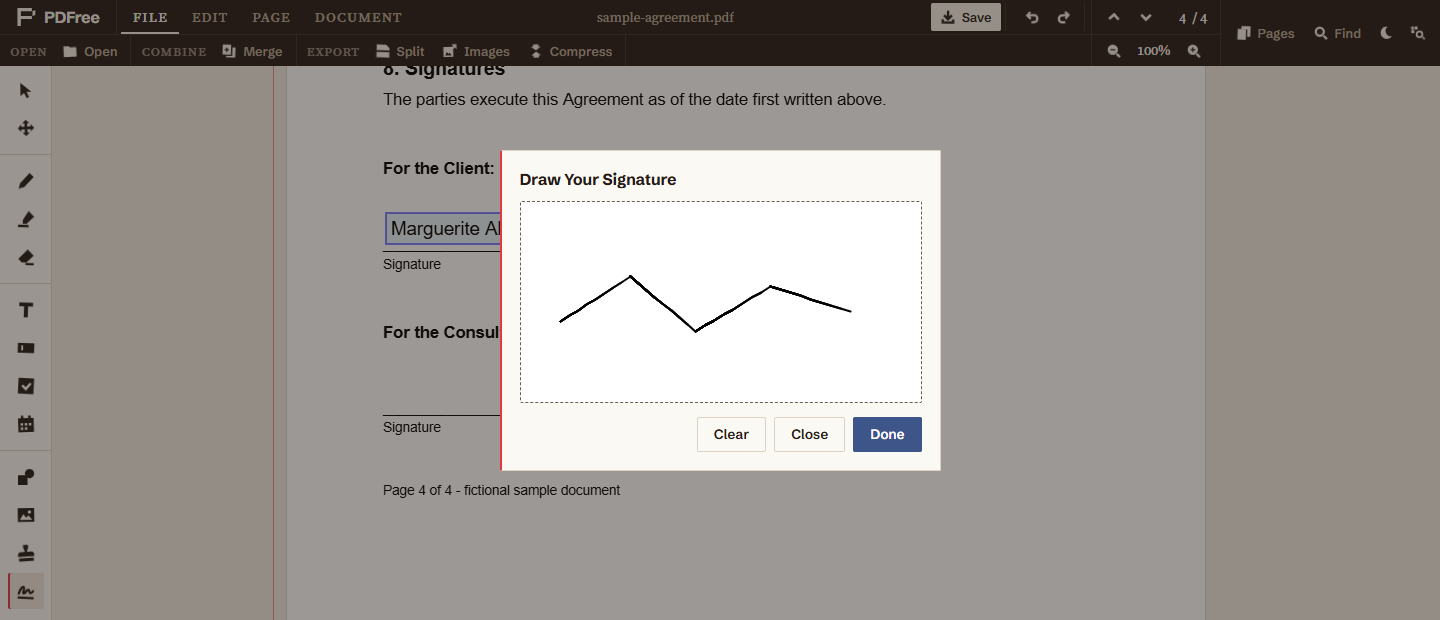Screen dimensions: 1440x620
Task: Click the 4 / 4 page indicator
Action: pos(1193,18)
